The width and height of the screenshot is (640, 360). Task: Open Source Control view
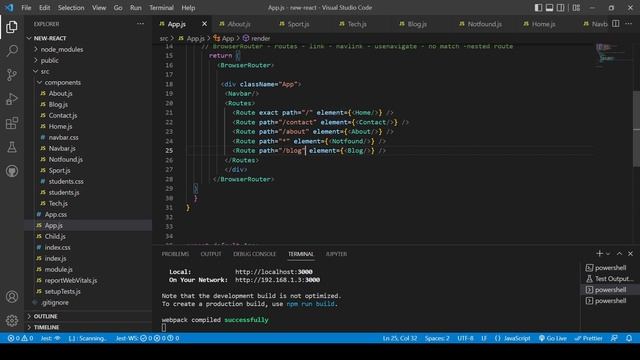point(12,75)
